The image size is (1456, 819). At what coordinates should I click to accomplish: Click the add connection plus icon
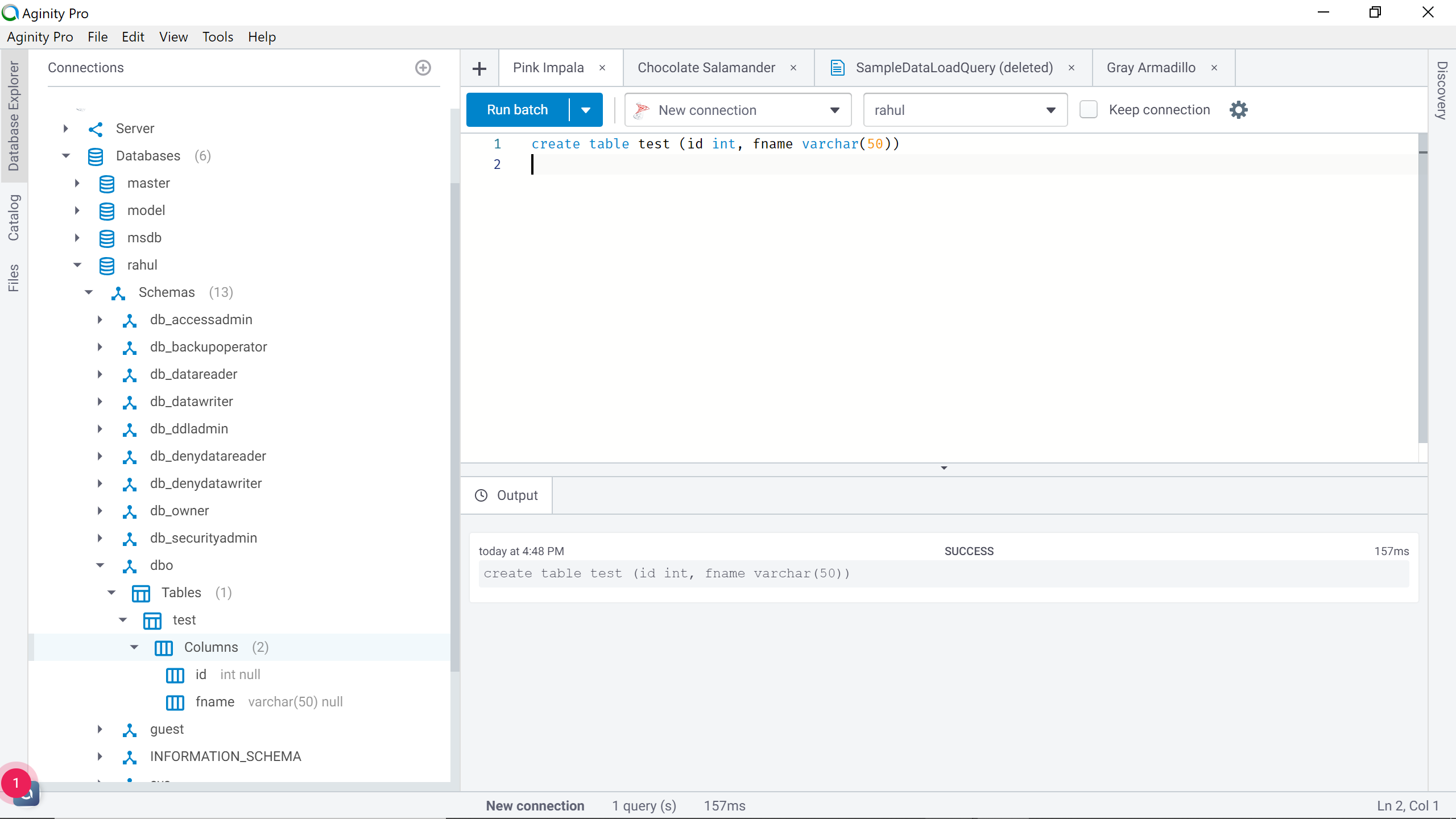pos(423,68)
